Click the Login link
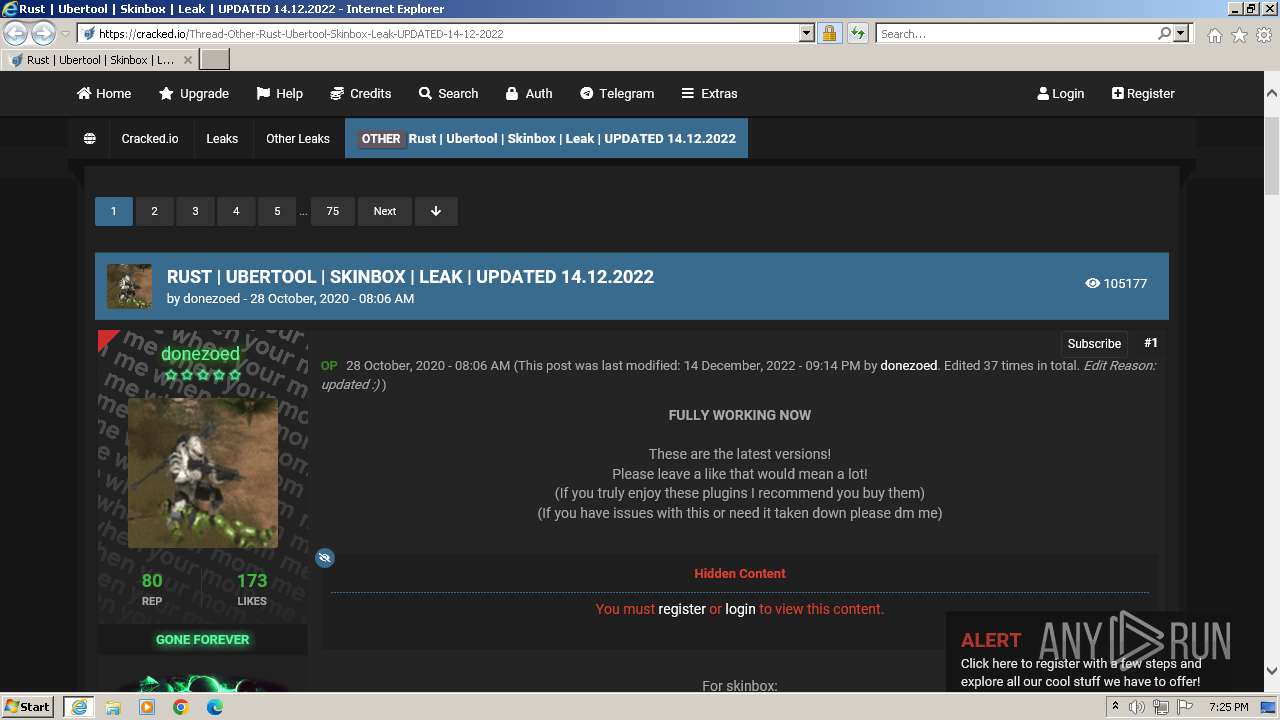Image resolution: width=1280 pixels, height=720 pixels. click(1060, 93)
